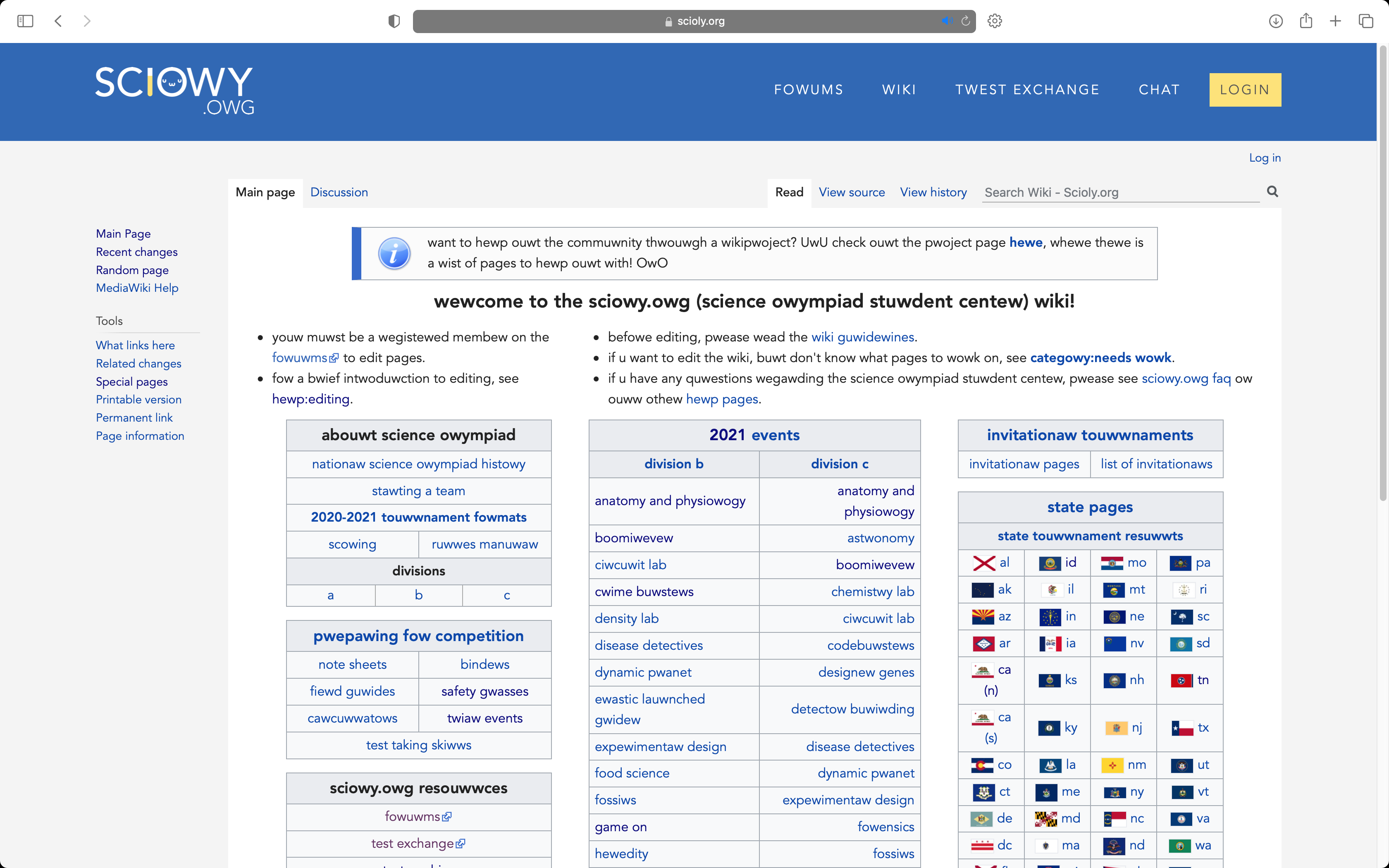Reload the page with the refresh icon
The image size is (1389, 868).
click(965, 21)
